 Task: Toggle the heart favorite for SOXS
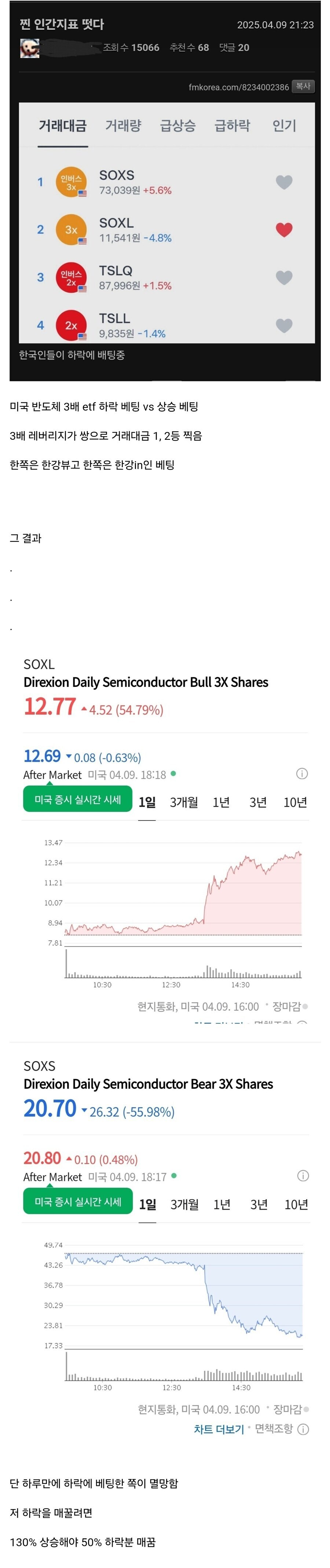284,182
